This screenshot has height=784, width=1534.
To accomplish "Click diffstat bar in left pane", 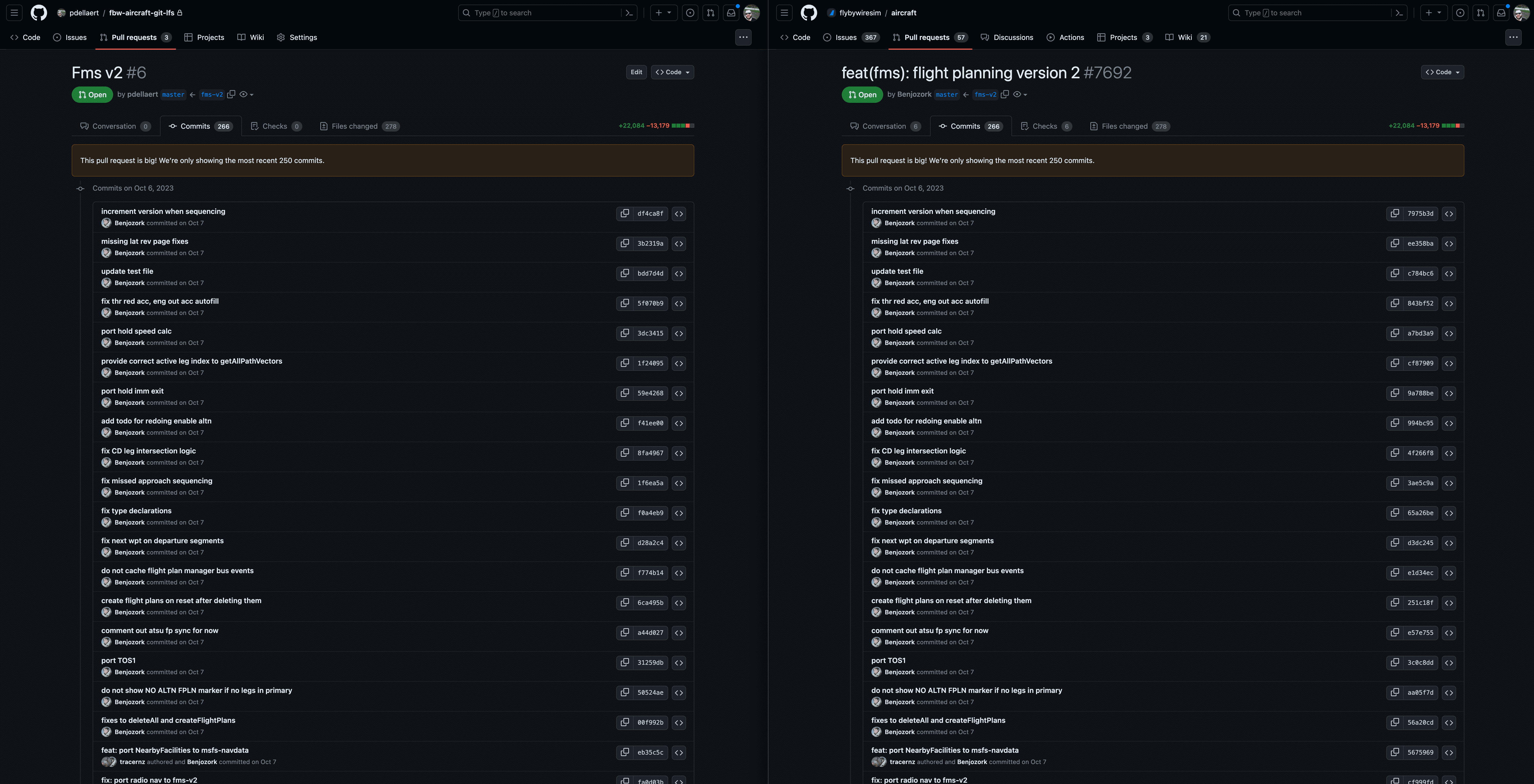I will pyautogui.click(x=683, y=126).
